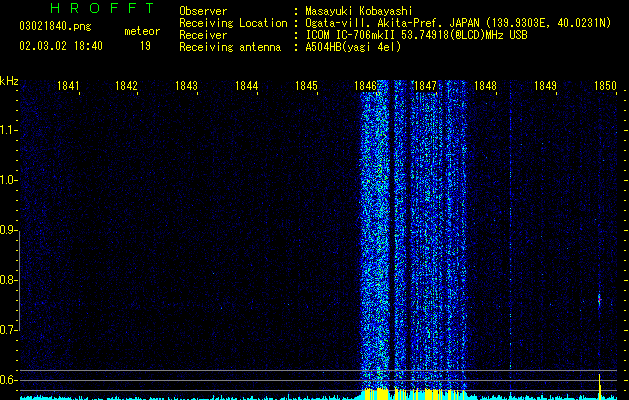Click the meteor label
The image size is (629, 400).
coord(142,31)
